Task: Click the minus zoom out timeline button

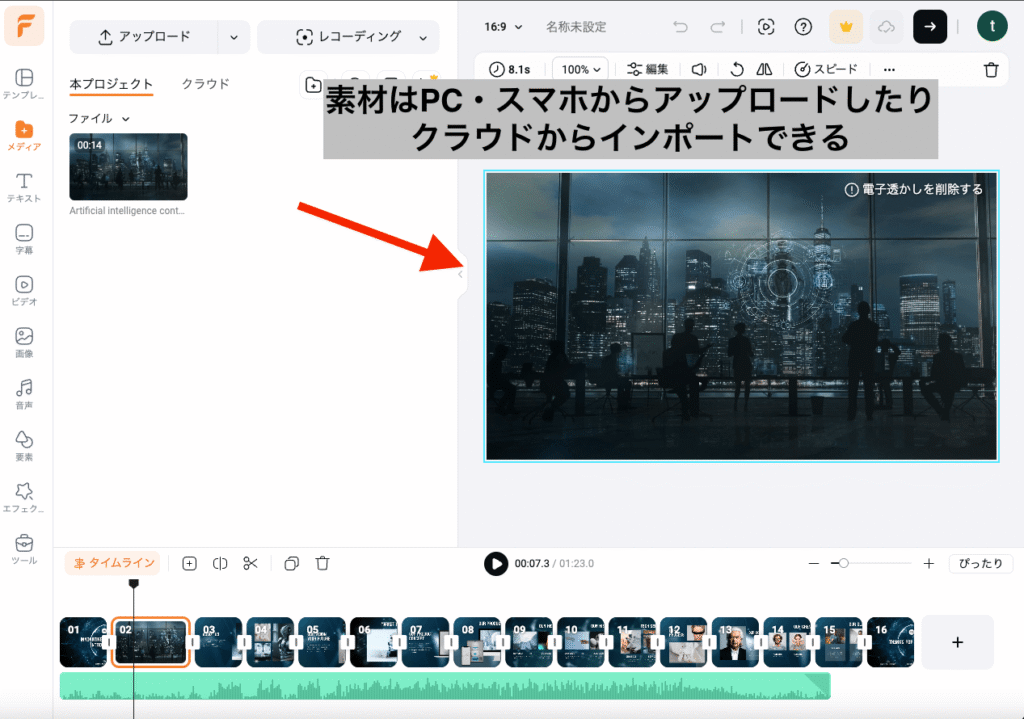Action: pos(814,563)
